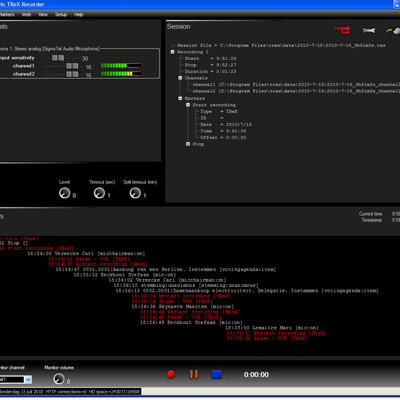Select the stemming:unanimous log line
Viewport: 400px width, 400px height.
[186, 285]
